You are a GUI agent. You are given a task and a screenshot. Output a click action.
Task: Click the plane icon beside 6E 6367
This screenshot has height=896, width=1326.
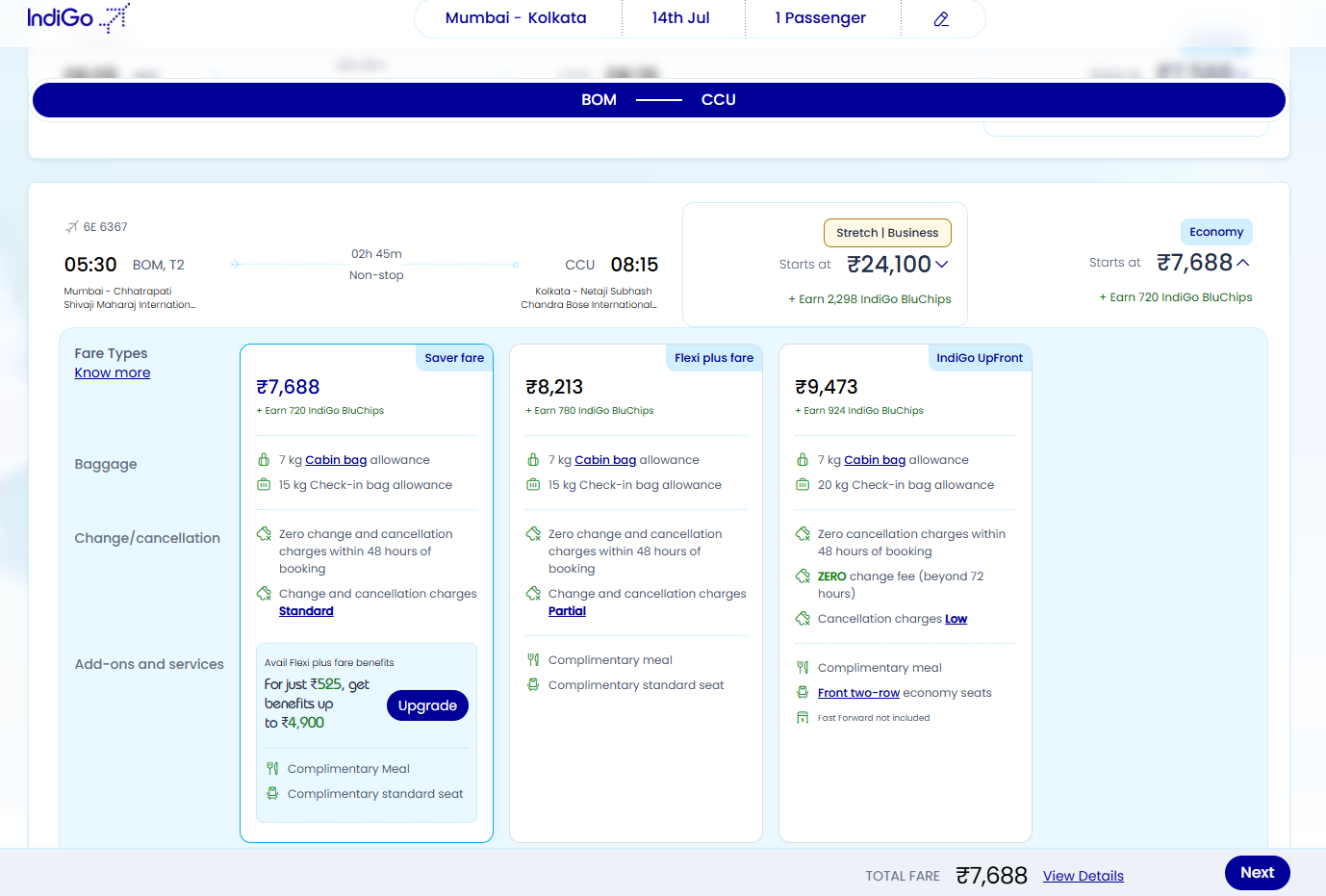(x=71, y=227)
